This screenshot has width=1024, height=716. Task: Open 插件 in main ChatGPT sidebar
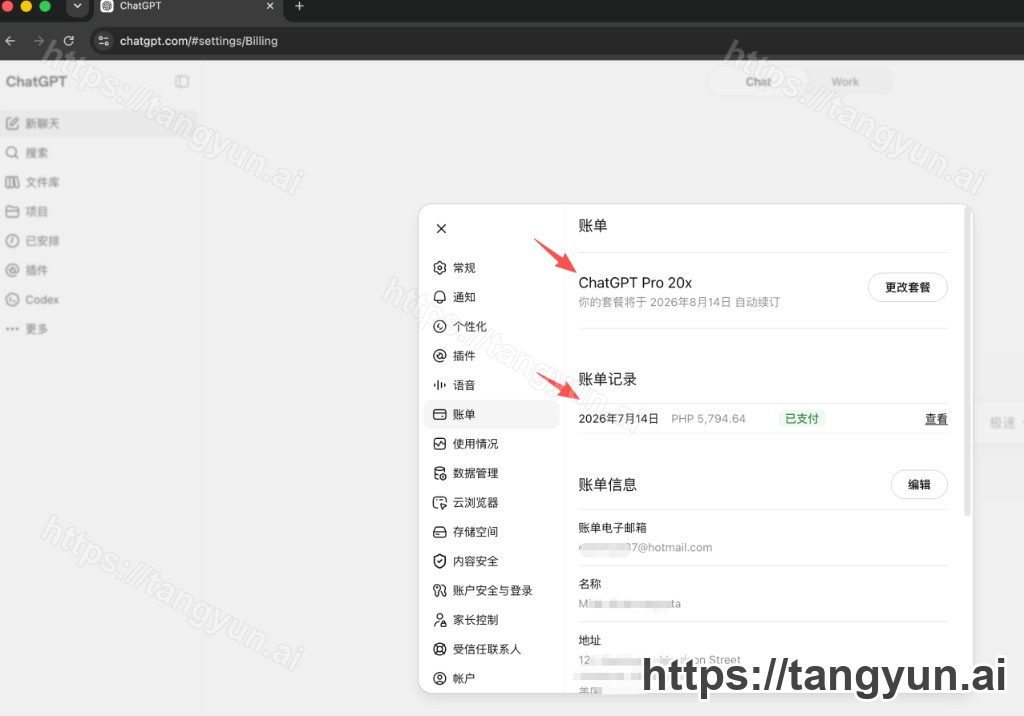point(98,270)
